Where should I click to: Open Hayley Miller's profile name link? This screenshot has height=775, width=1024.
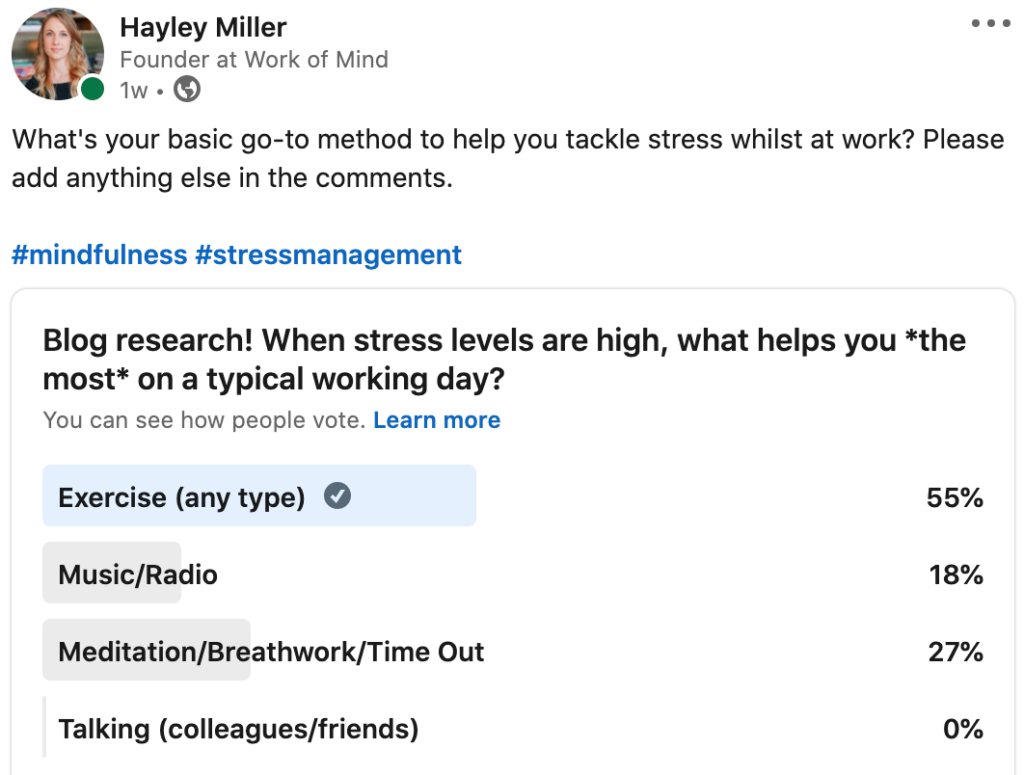[203, 27]
